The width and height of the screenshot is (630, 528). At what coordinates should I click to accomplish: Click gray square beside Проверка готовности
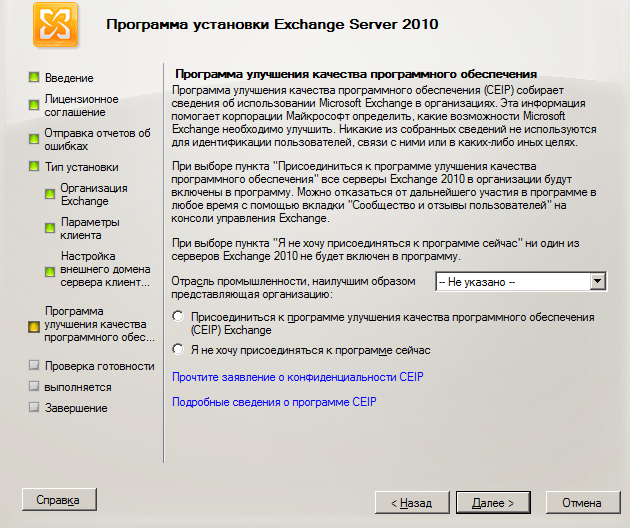tap(34, 365)
